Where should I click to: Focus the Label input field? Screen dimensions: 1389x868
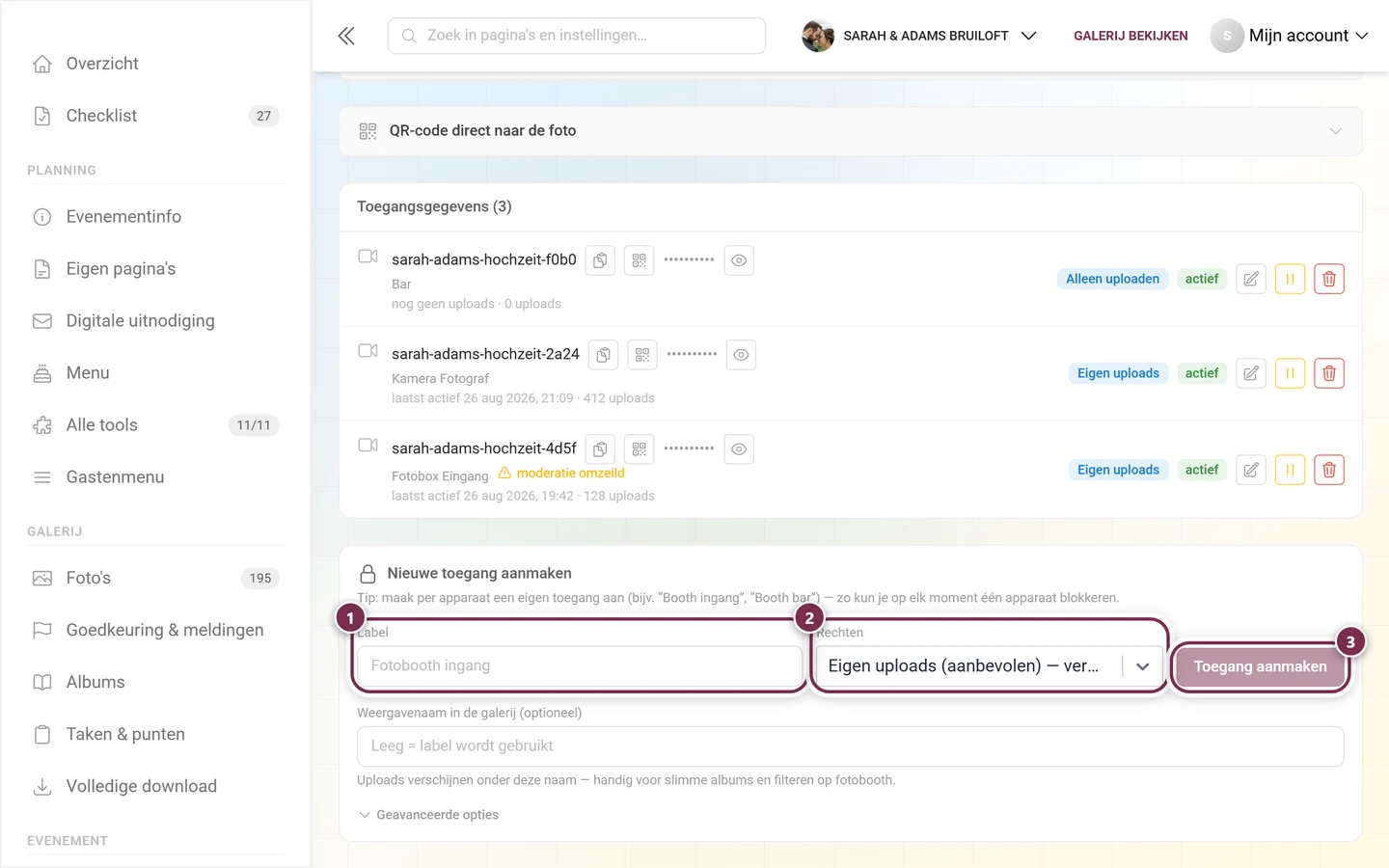click(x=579, y=666)
